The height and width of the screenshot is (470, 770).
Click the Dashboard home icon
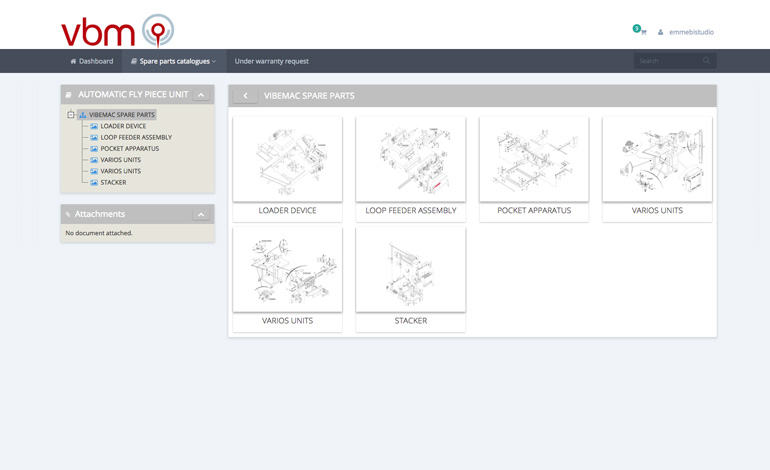pos(73,61)
